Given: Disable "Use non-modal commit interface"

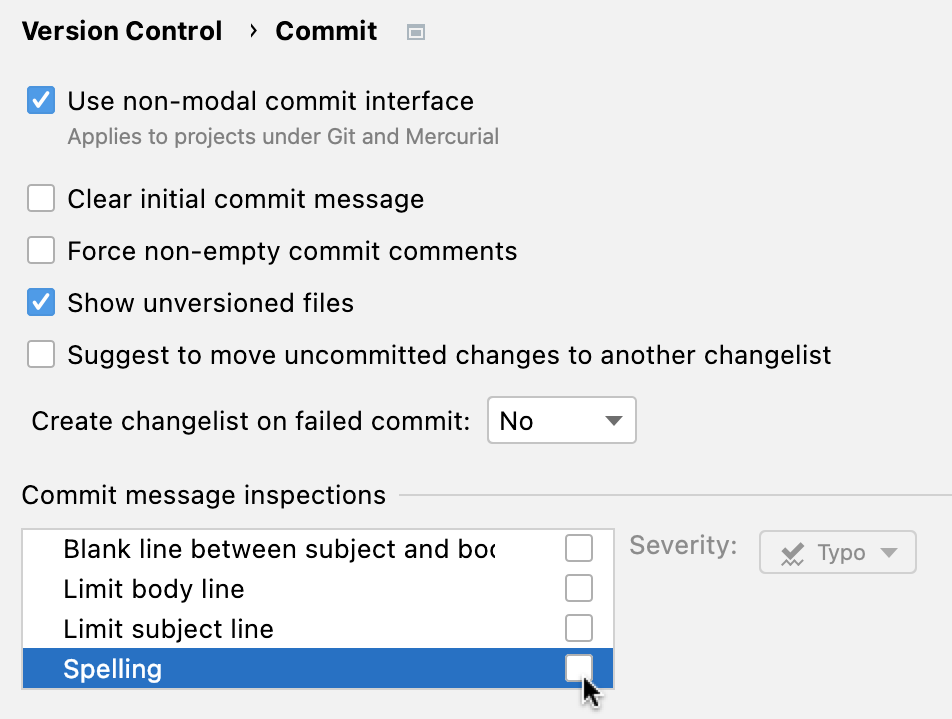Looking at the screenshot, I should [40, 100].
